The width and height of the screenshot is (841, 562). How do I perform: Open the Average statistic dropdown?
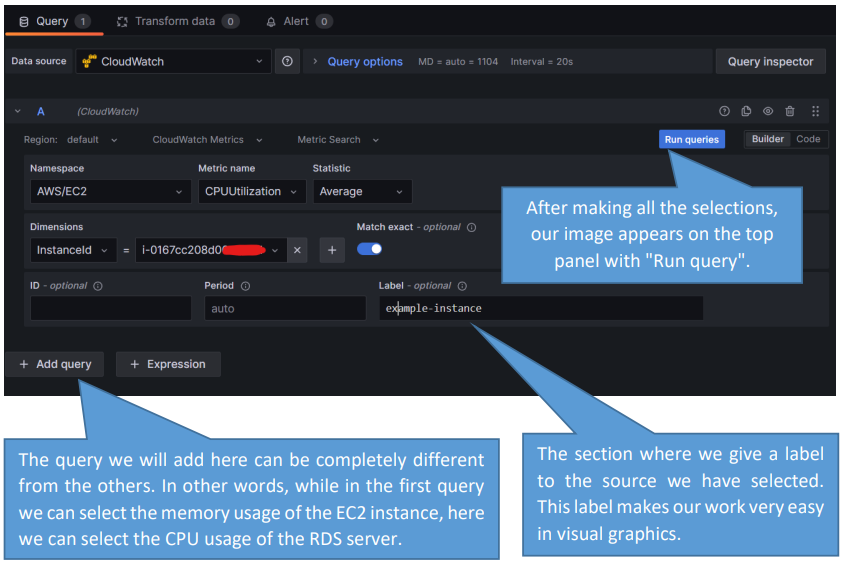tap(362, 191)
